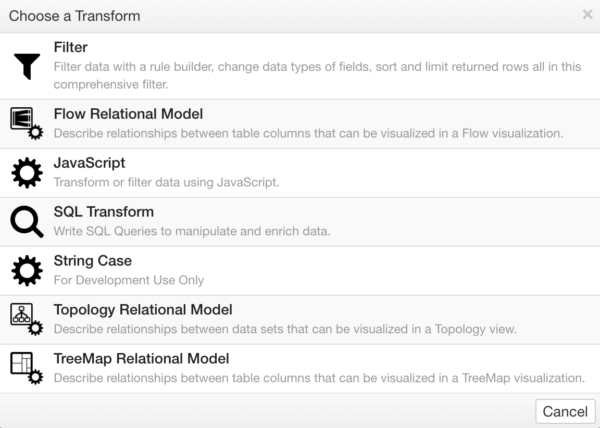600x428 pixels.
Task: Click the Filter funnel icon
Action: pyautogui.click(x=27, y=67)
